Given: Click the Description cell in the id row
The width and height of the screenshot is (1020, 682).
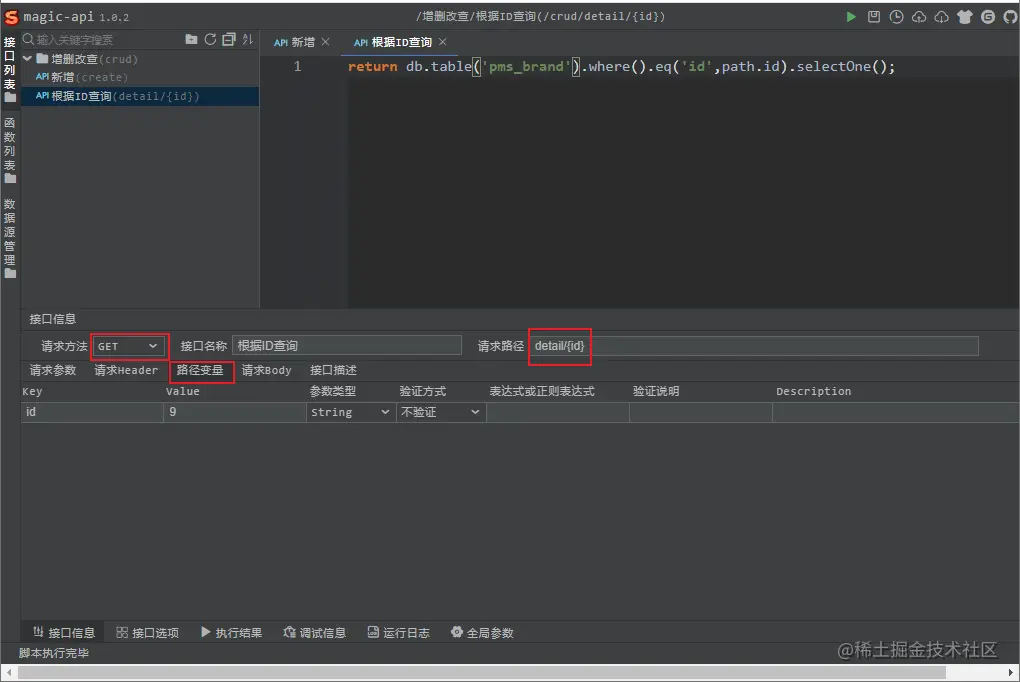Looking at the screenshot, I should point(896,412).
